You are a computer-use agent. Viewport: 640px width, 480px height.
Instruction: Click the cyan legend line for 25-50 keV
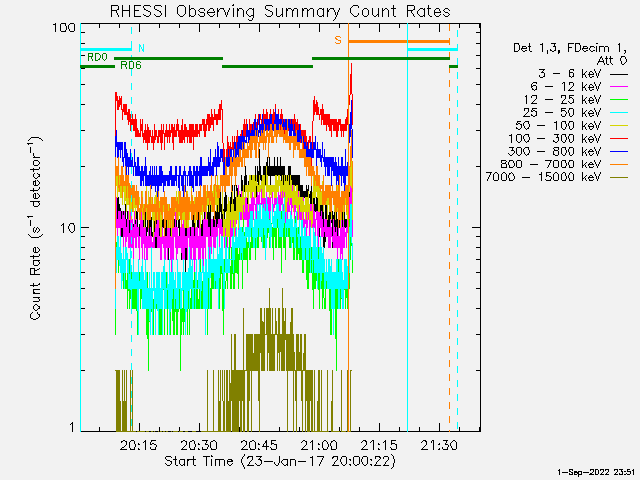click(619, 113)
